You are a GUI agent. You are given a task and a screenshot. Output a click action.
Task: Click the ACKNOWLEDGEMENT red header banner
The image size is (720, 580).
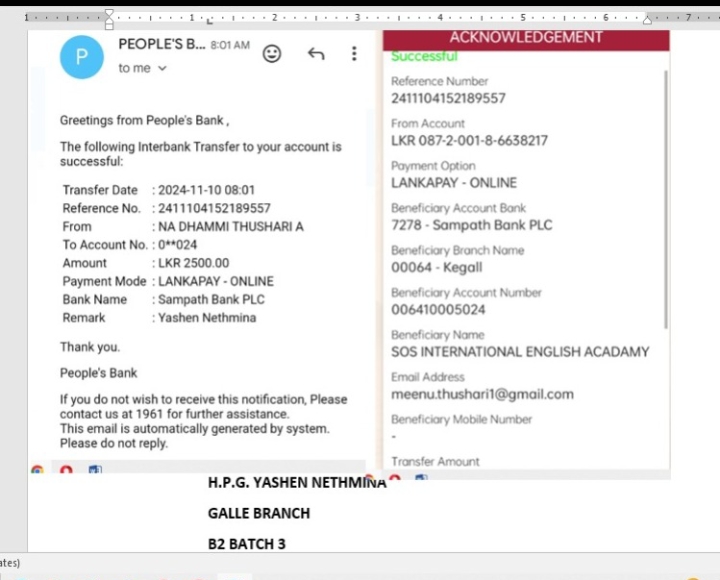tap(526, 39)
